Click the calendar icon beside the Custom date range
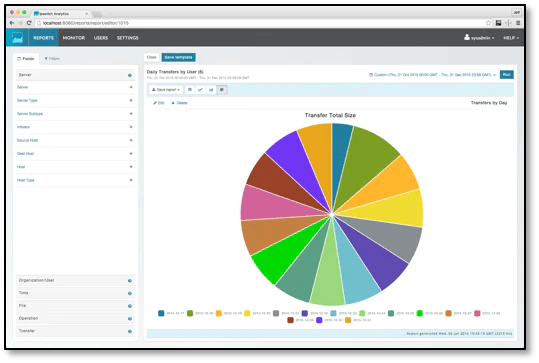This screenshot has width=539, height=363. [371, 75]
